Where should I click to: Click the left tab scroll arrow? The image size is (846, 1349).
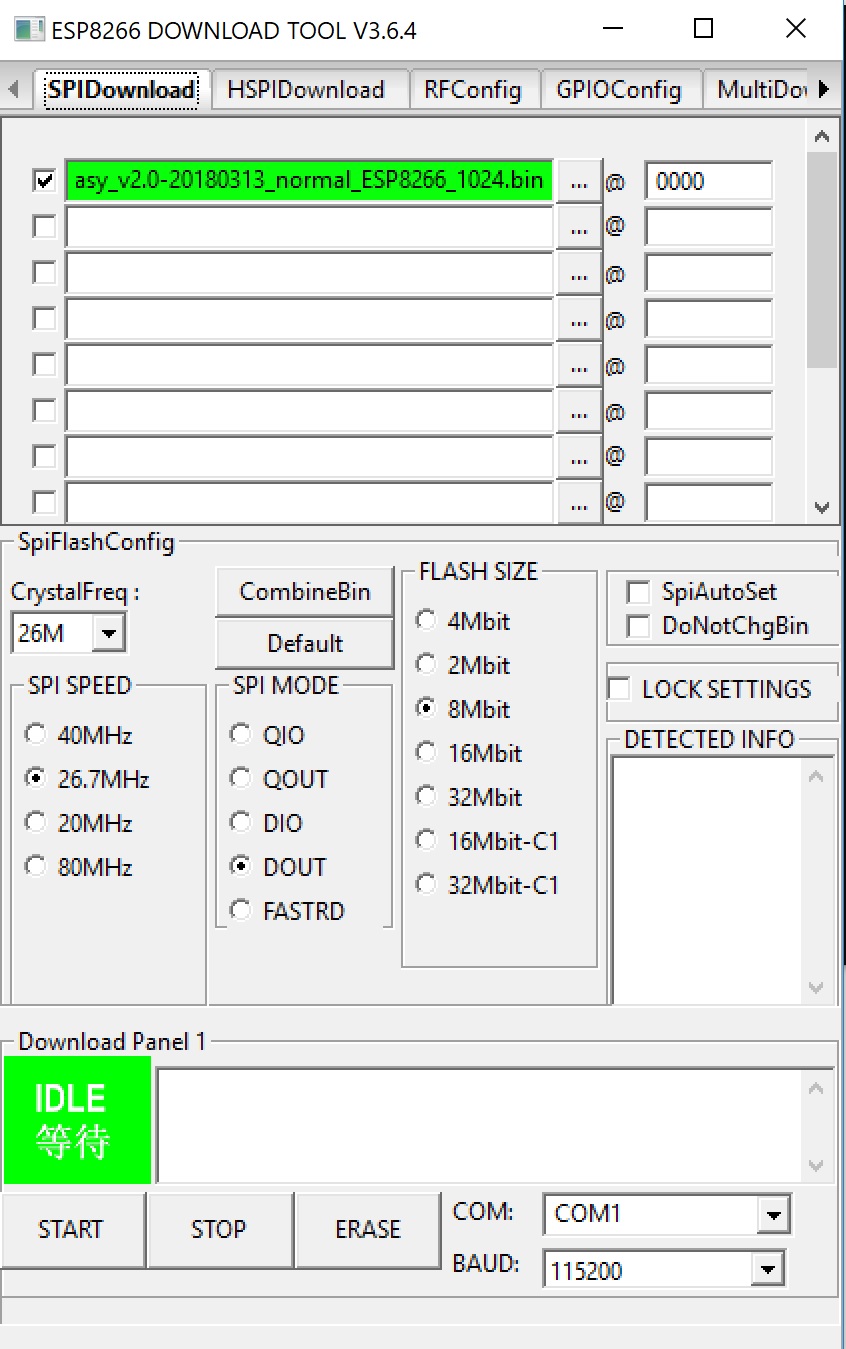11,89
